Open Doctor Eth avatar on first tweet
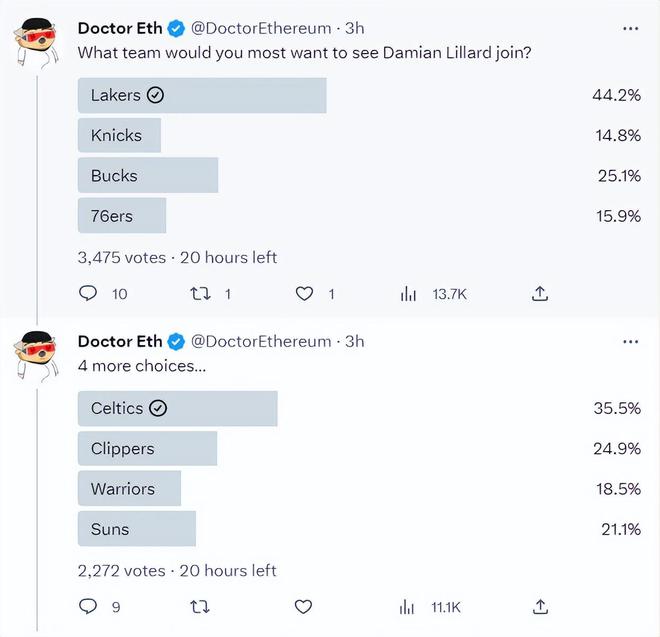 pos(36,43)
